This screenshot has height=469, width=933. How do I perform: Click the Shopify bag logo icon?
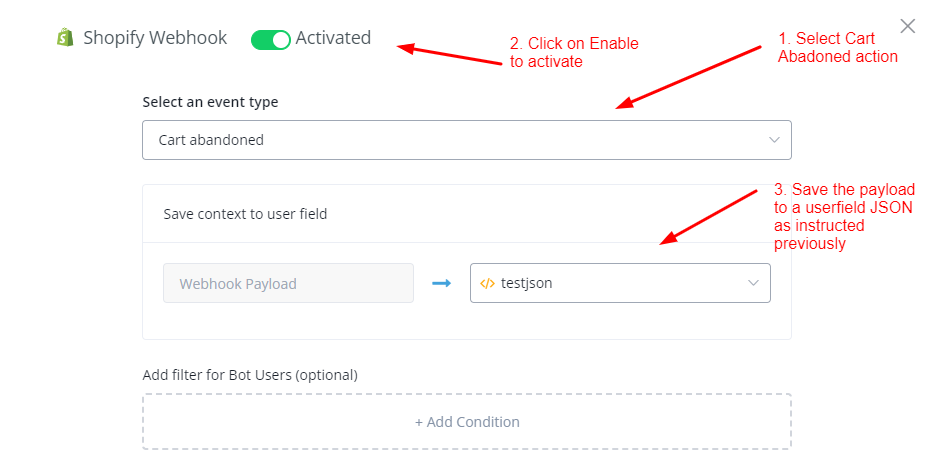pyautogui.click(x=66, y=38)
